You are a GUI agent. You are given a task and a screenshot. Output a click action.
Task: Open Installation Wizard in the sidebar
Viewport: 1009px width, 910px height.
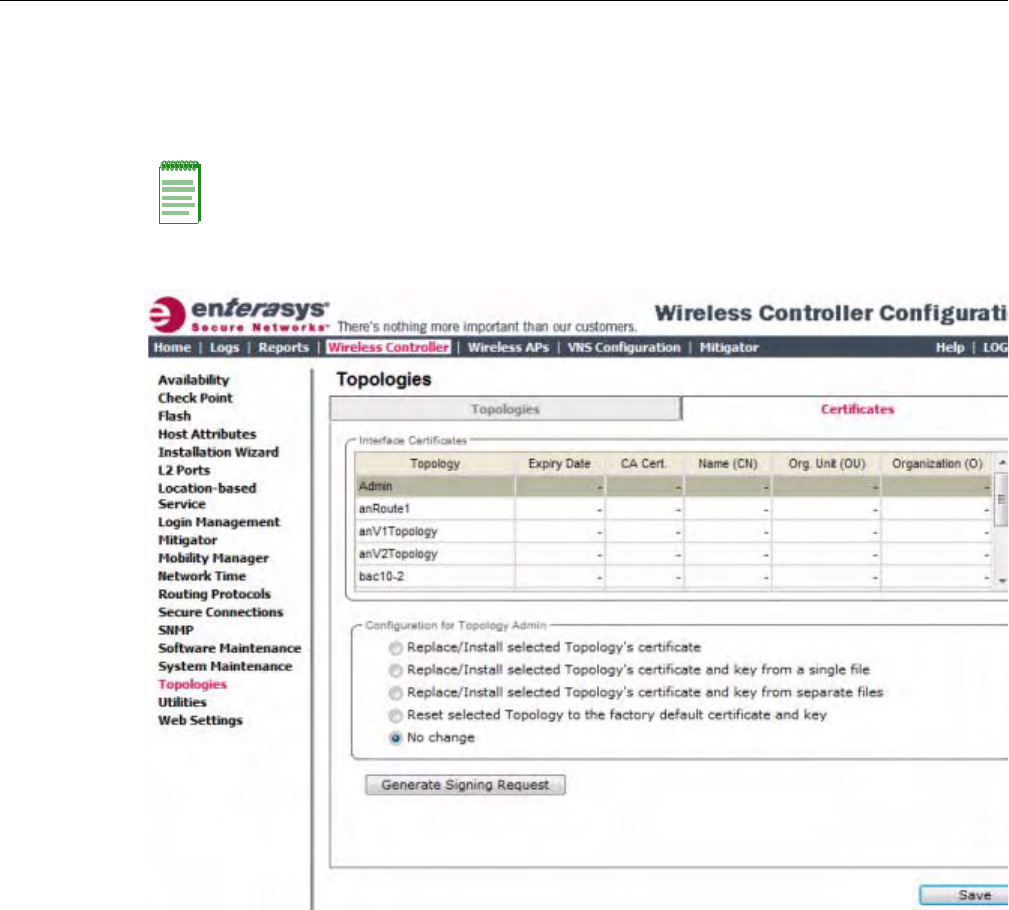coord(218,452)
